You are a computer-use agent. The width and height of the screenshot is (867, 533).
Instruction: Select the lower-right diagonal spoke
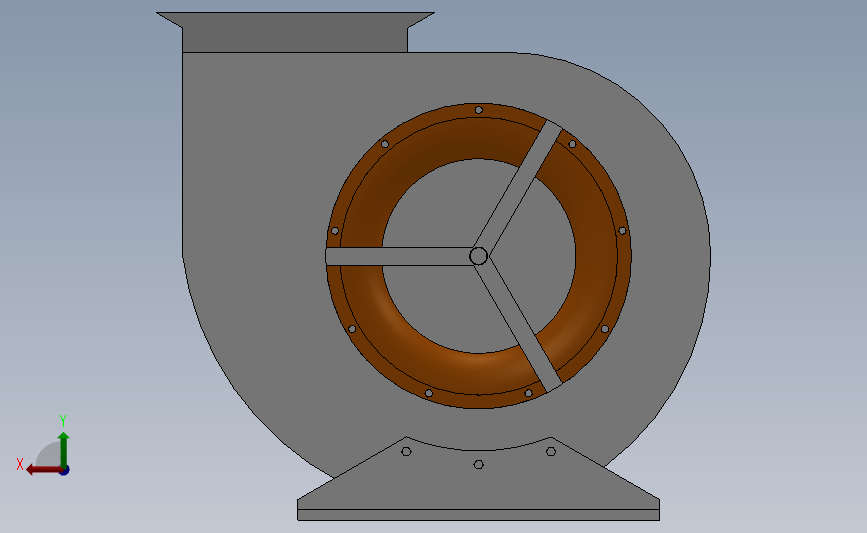point(518,326)
